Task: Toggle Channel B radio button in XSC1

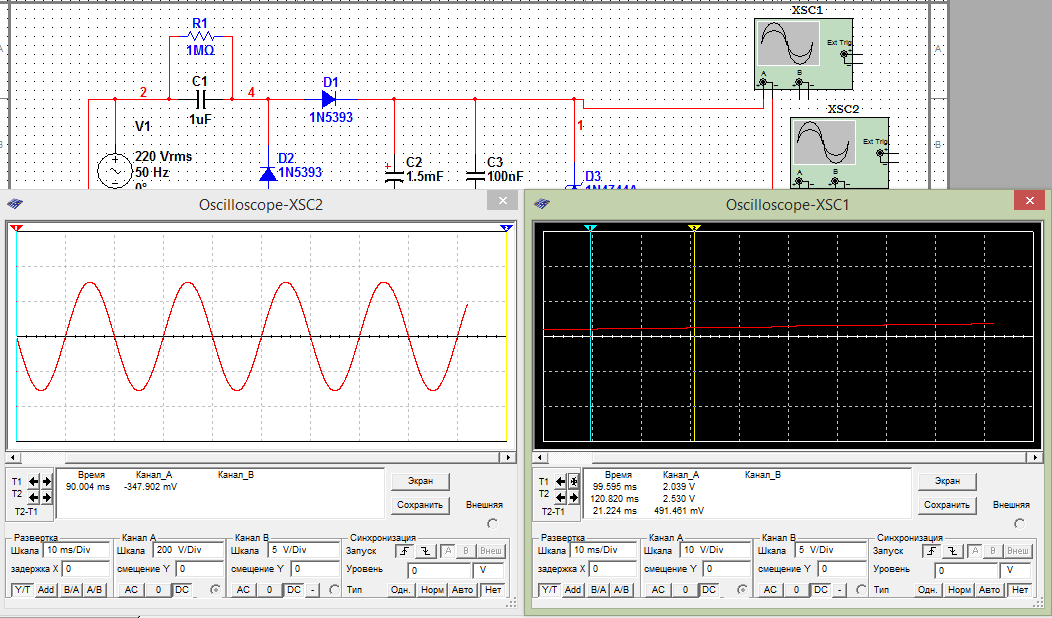Action: click(862, 590)
